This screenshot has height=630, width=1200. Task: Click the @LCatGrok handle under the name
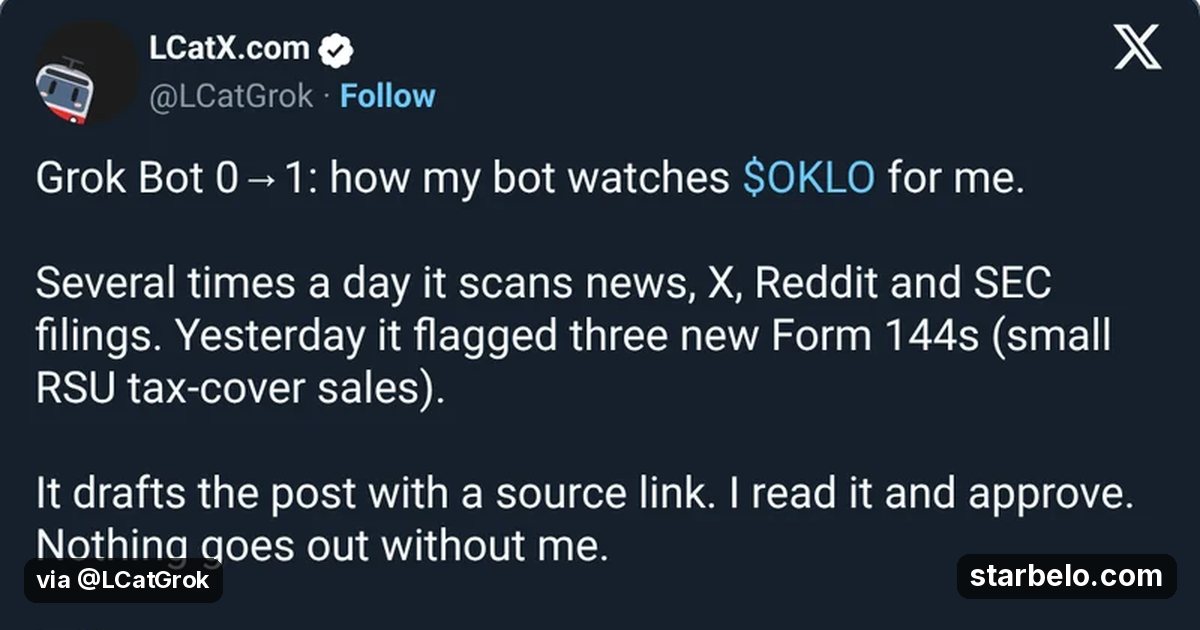click(231, 96)
